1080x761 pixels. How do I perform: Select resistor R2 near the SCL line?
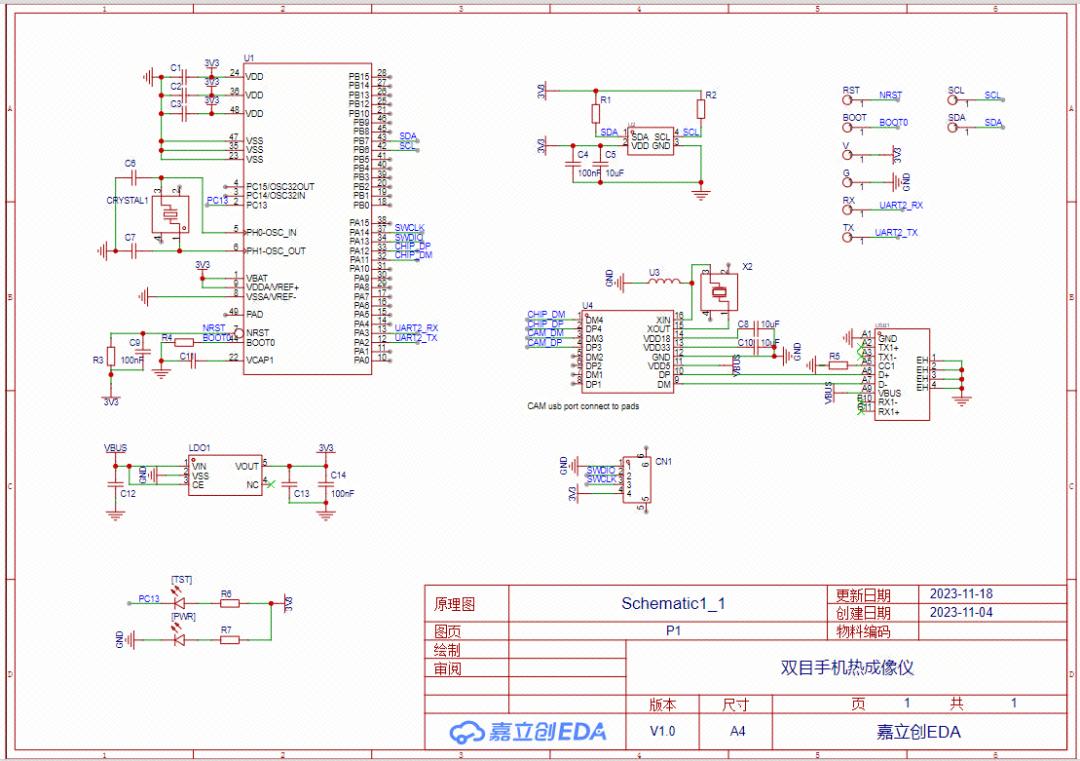point(699,109)
